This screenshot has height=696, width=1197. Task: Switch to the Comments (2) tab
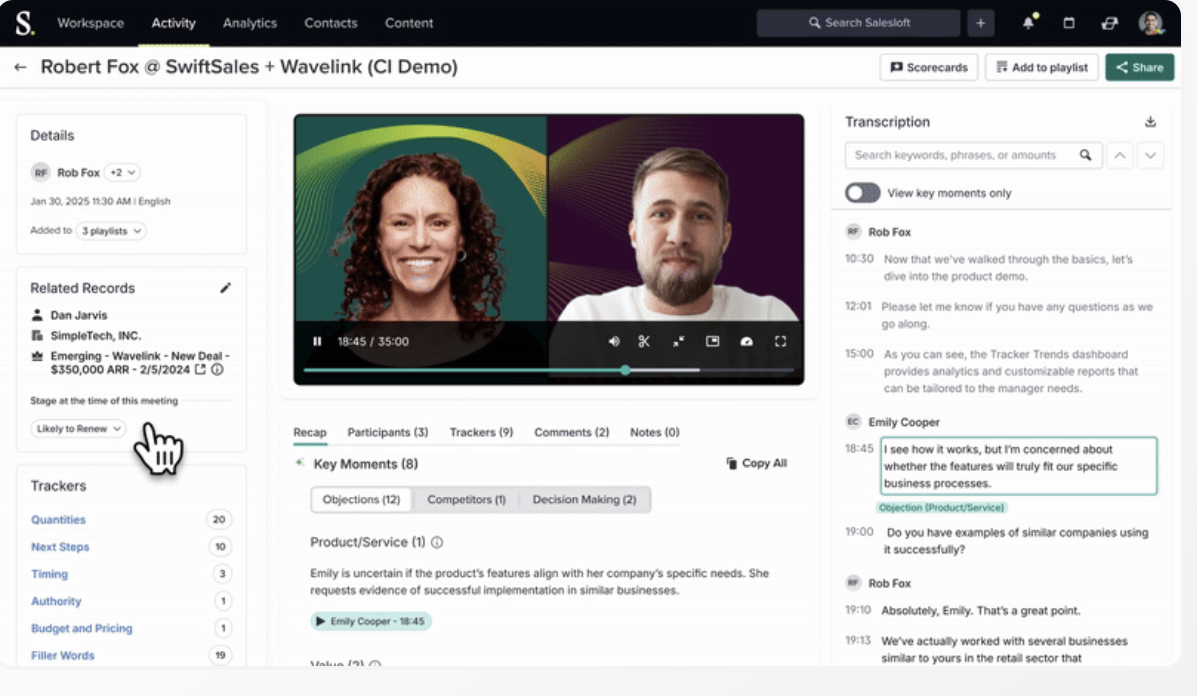pyautogui.click(x=572, y=432)
